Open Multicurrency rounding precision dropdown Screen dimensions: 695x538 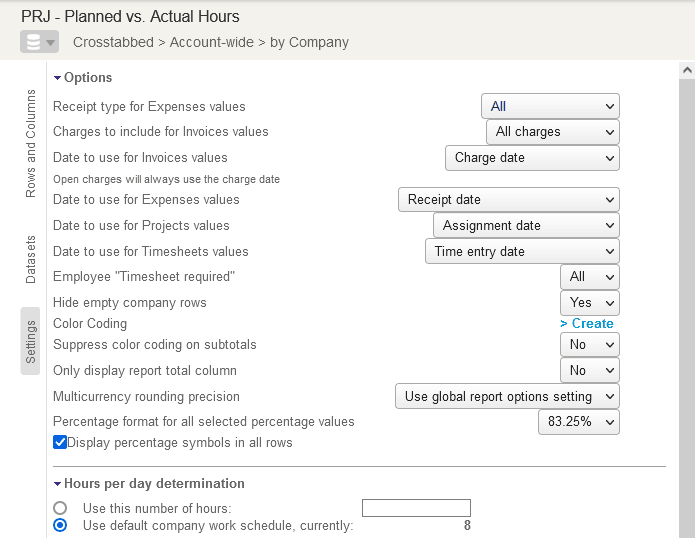(507, 397)
